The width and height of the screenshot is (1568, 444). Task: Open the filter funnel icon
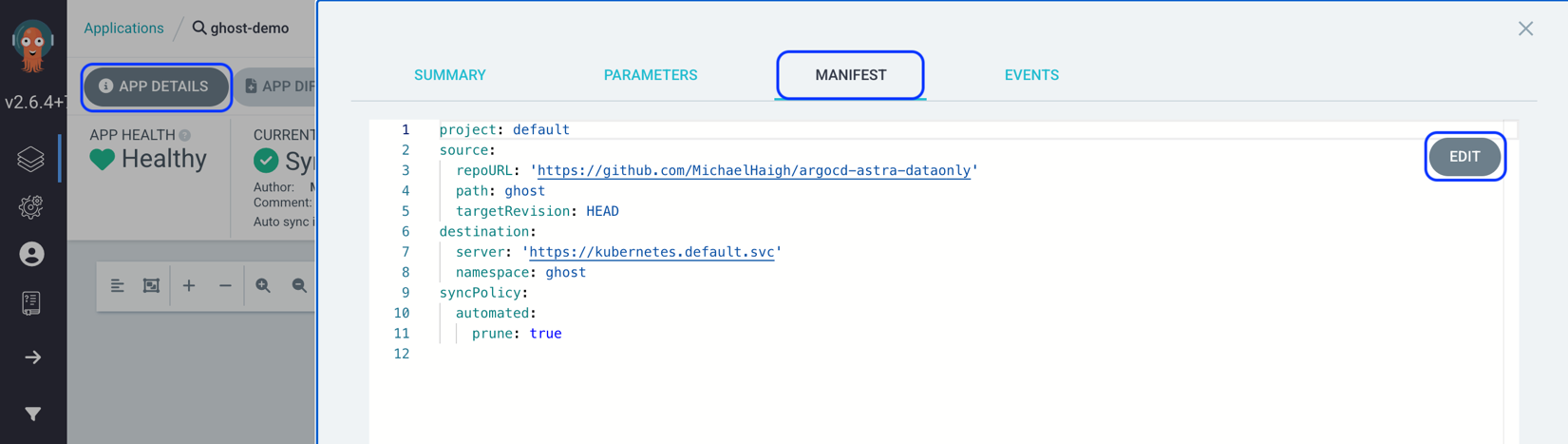[33, 414]
